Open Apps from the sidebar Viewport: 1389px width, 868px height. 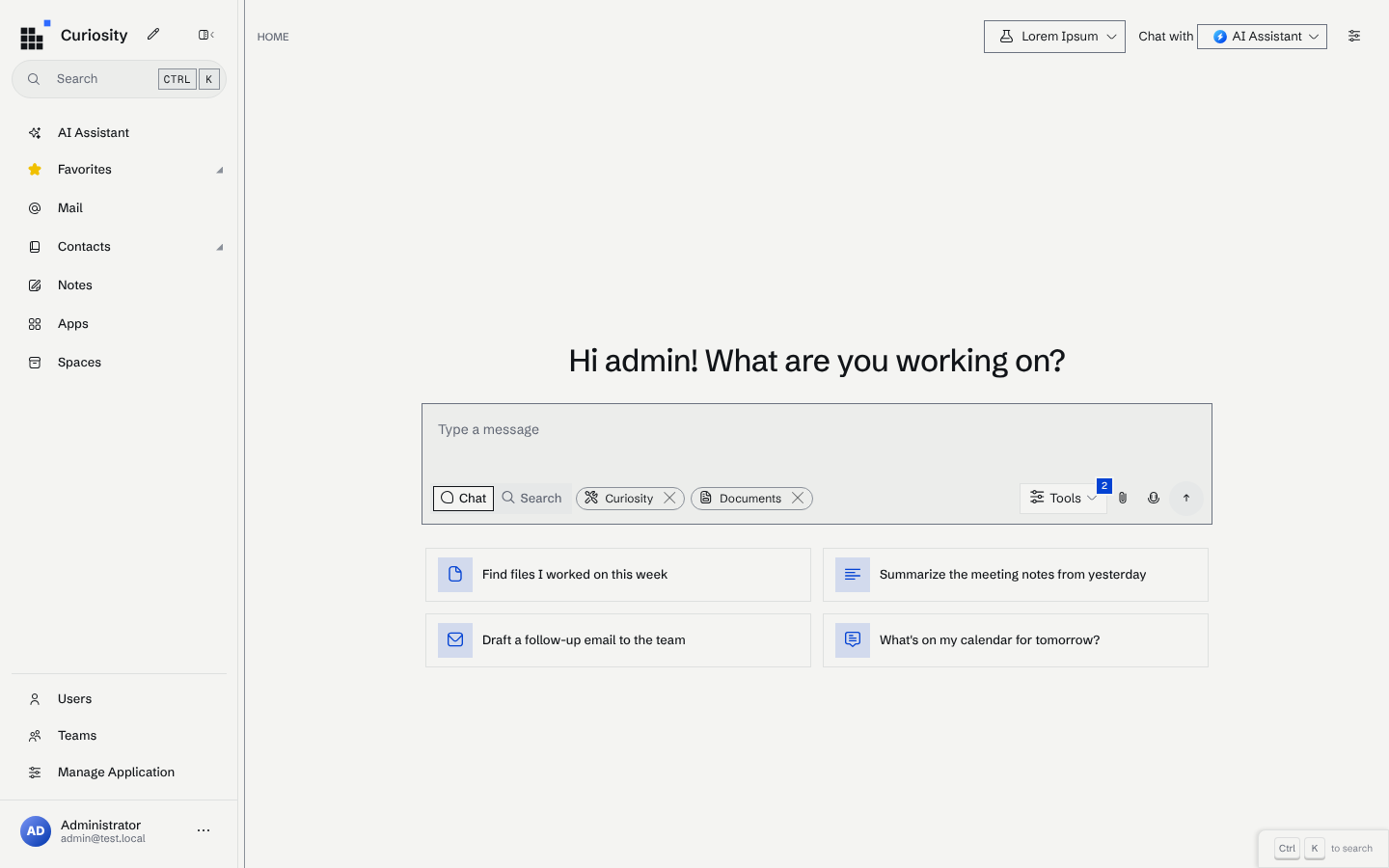(119, 324)
